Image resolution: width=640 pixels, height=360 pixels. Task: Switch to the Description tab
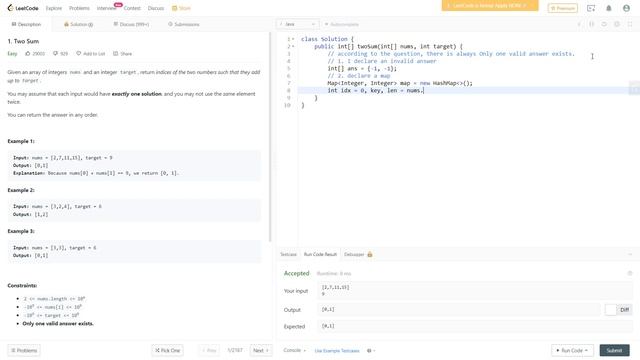tap(26, 24)
